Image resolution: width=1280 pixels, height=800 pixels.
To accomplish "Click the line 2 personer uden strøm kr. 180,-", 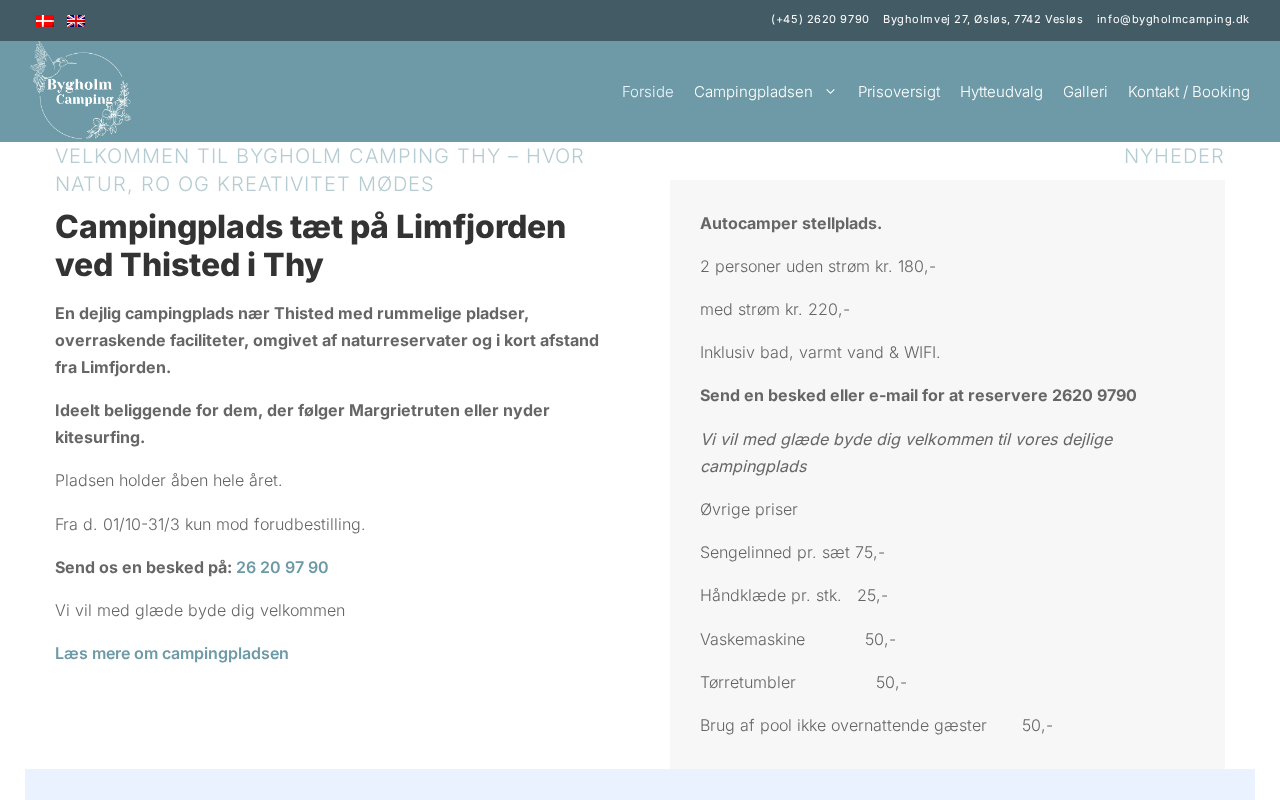I will click(x=818, y=267).
